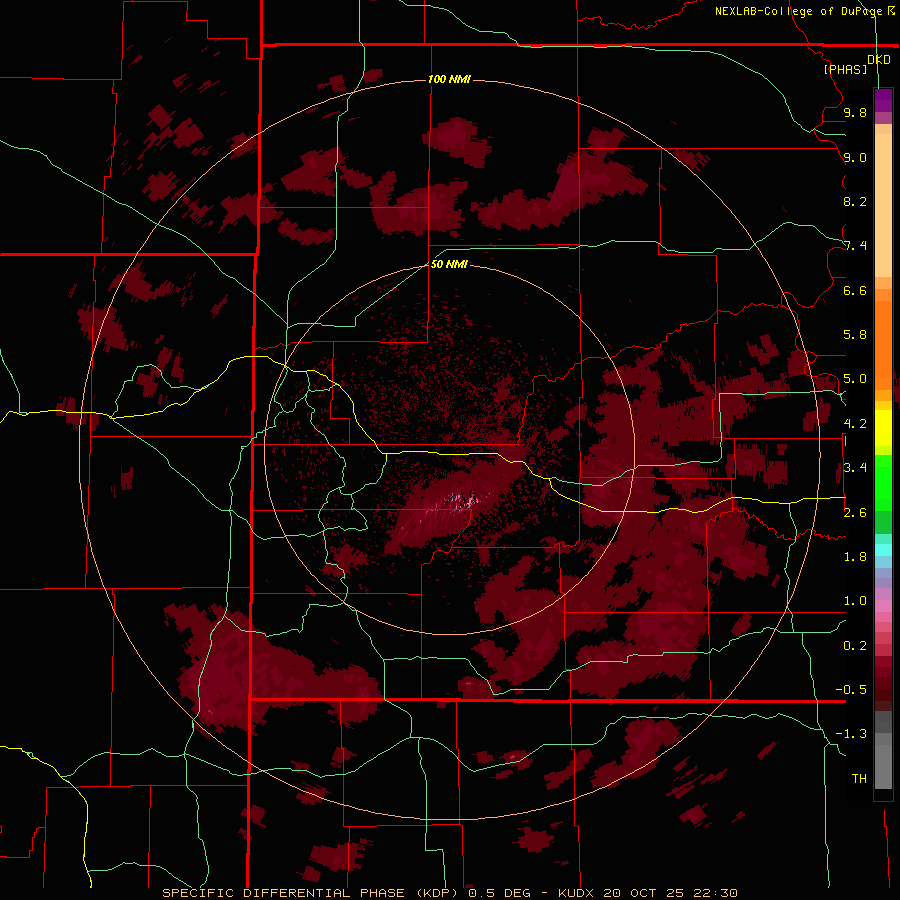This screenshot has height=900, width=900.
Task: Click the -0.5 color scale value
Action: pyautogui.click(x=851, y=690)
